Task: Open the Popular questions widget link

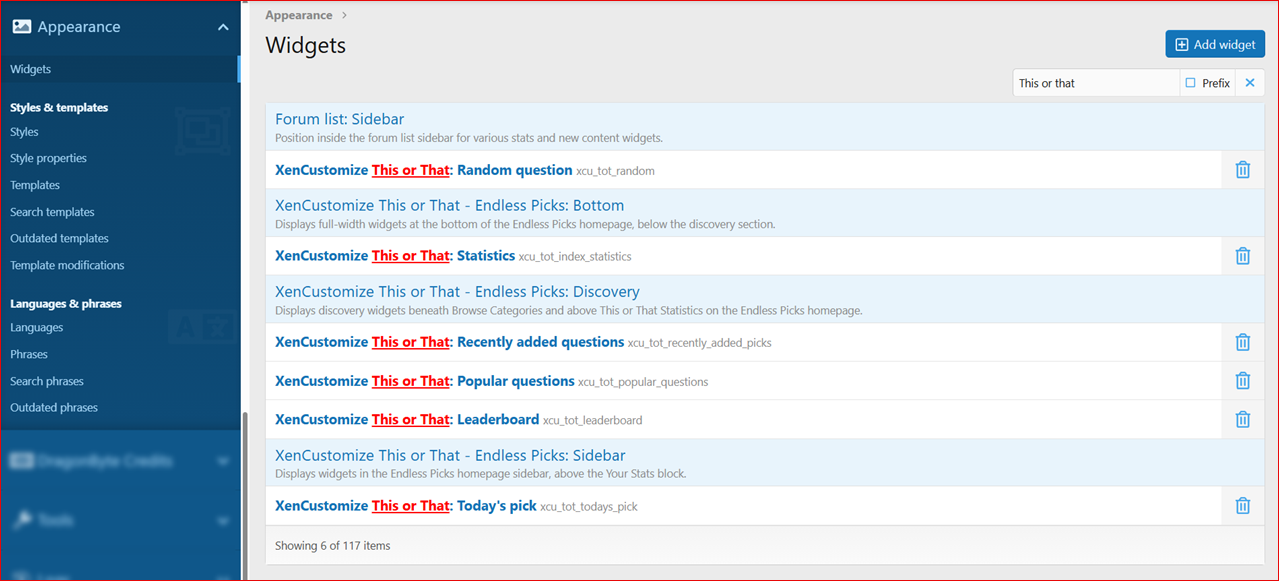Action: click(x=425, y=381)
